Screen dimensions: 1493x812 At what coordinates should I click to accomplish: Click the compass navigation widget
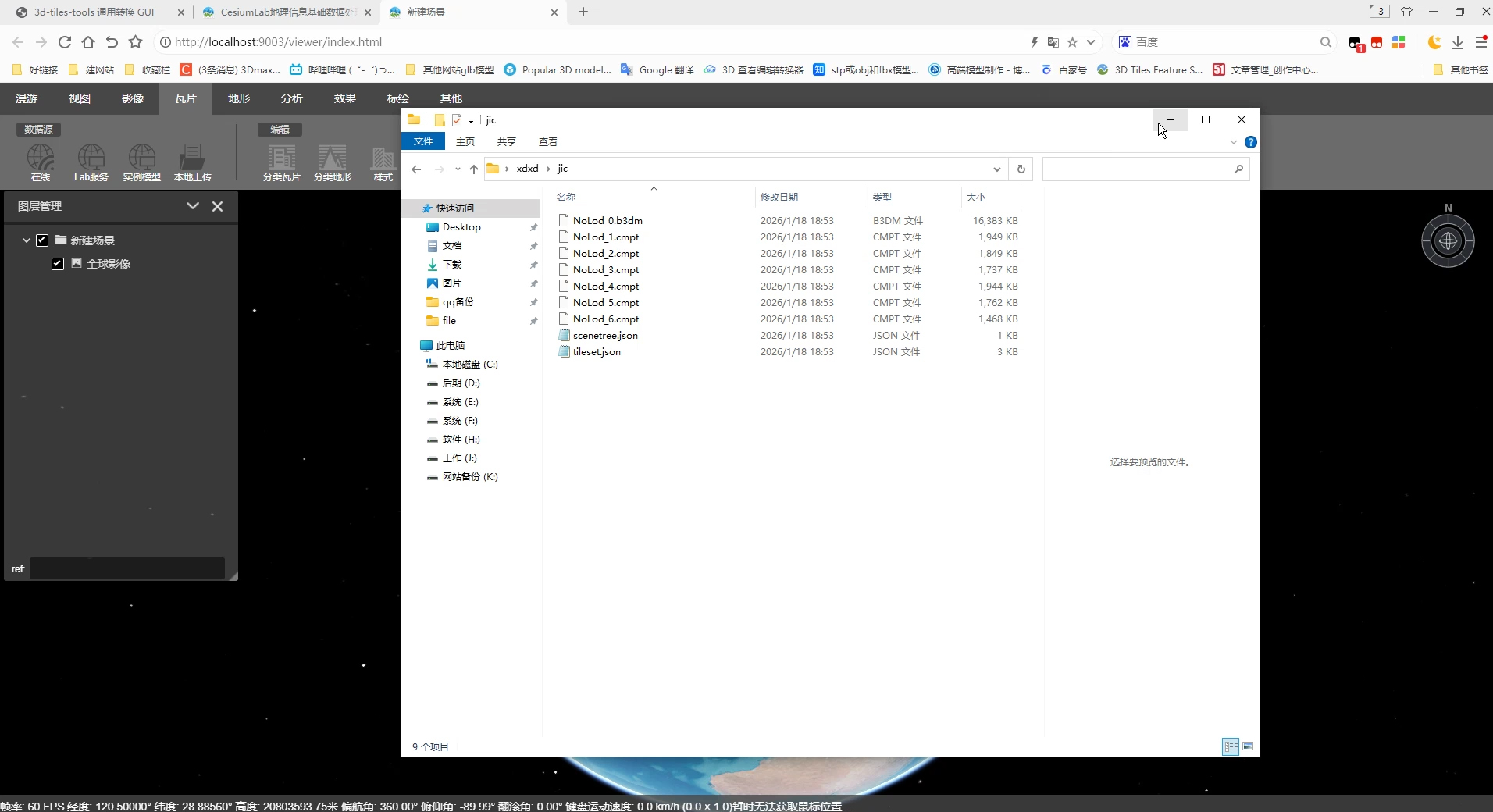click(1448, 241)
